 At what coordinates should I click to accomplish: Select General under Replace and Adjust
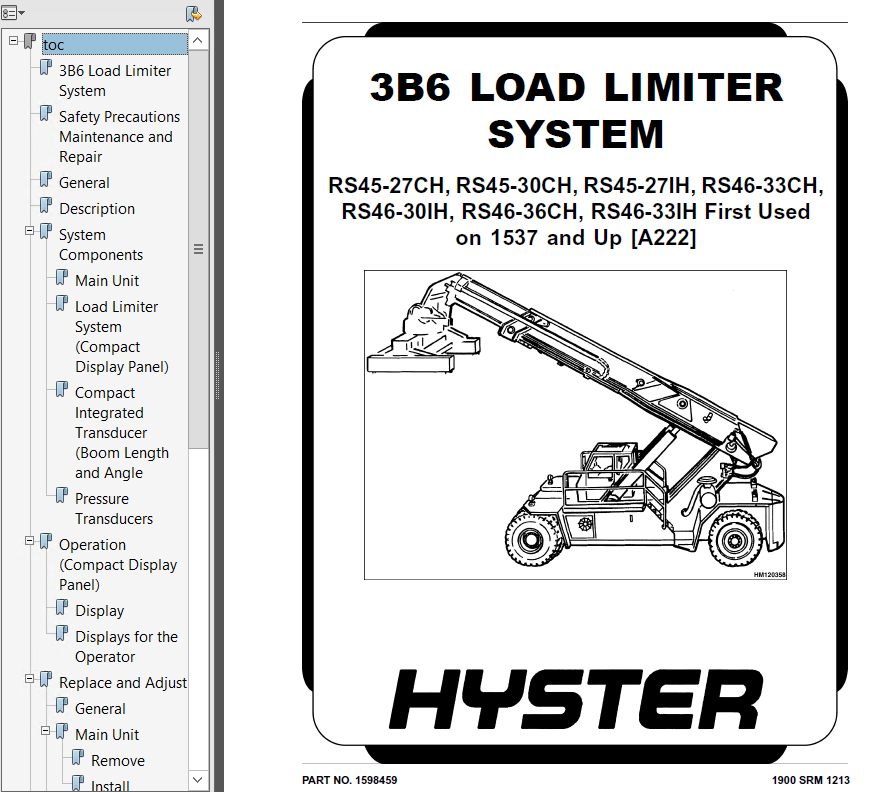coord(100,709)
